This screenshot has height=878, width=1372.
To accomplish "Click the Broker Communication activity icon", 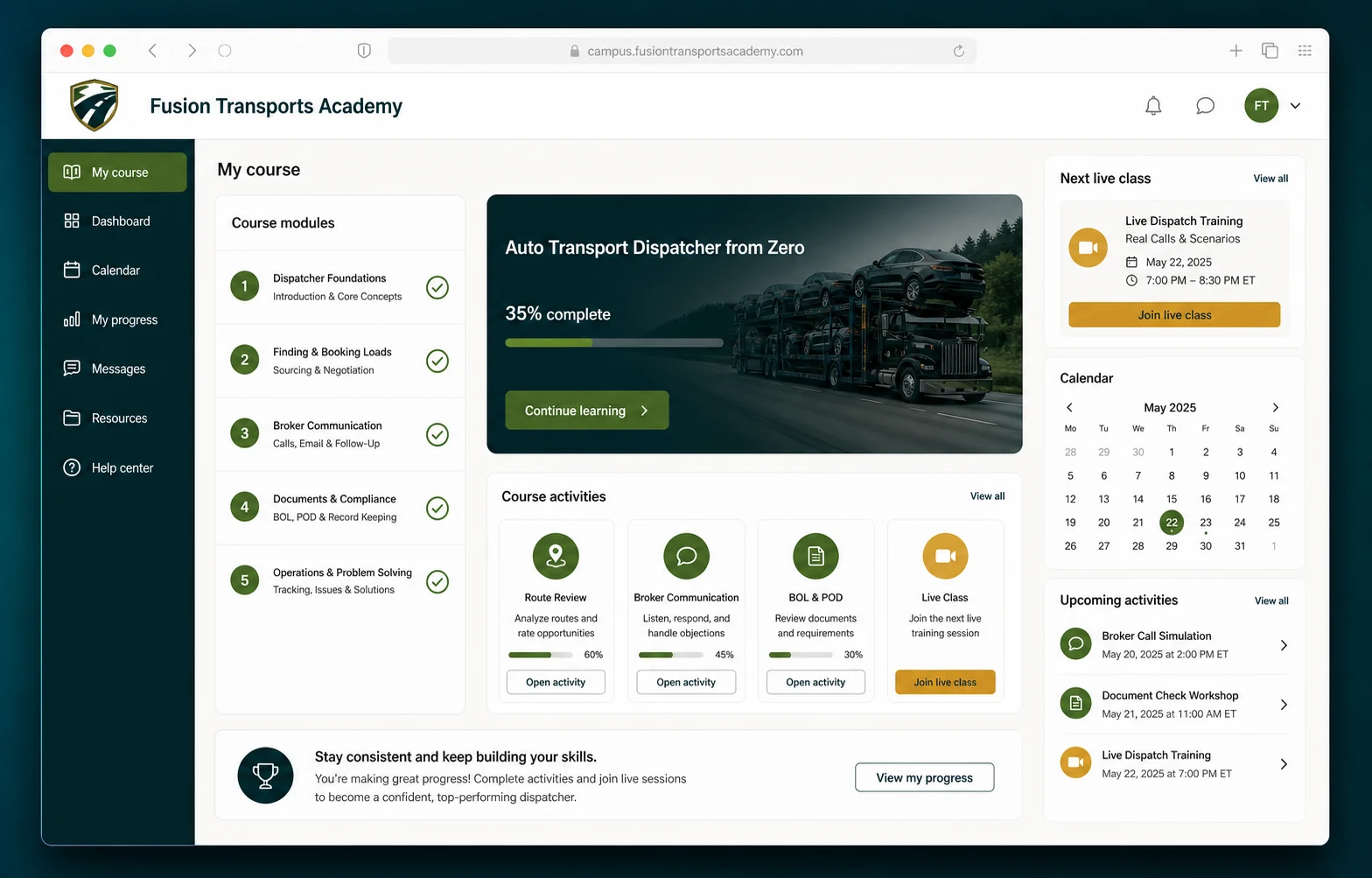I will (x=686, y=556).
